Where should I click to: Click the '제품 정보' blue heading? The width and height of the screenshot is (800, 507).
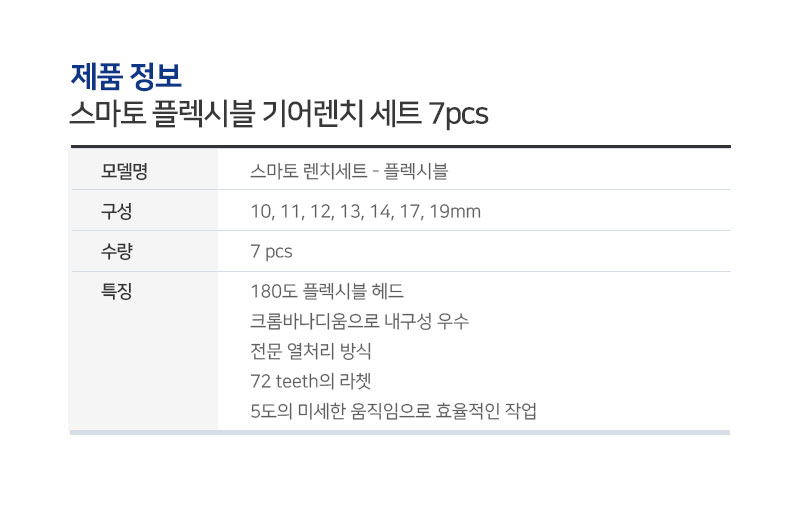(x=126, y=77)
